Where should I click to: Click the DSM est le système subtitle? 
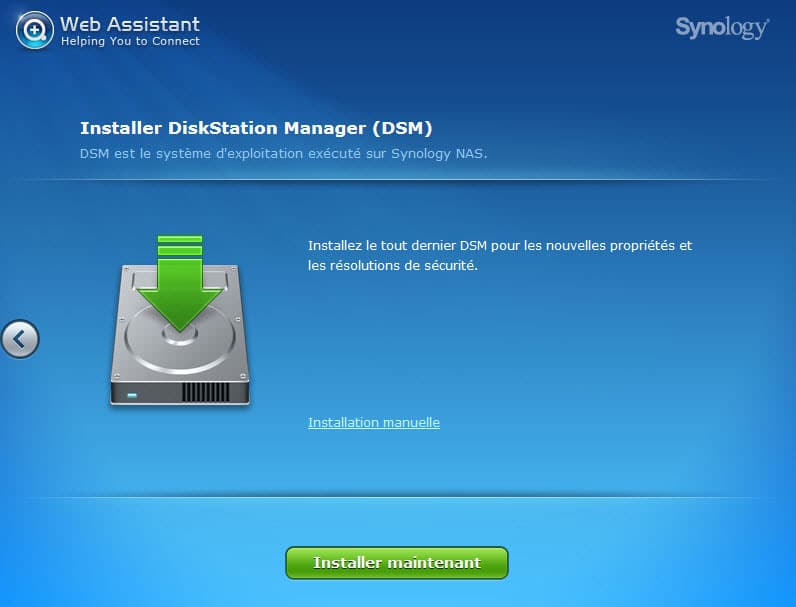283,153
